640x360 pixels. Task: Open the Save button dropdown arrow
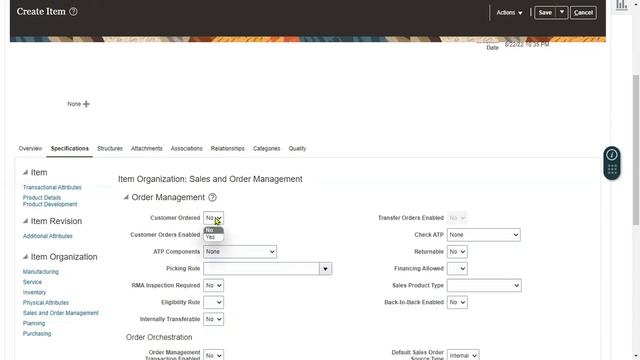coord(562,13)
